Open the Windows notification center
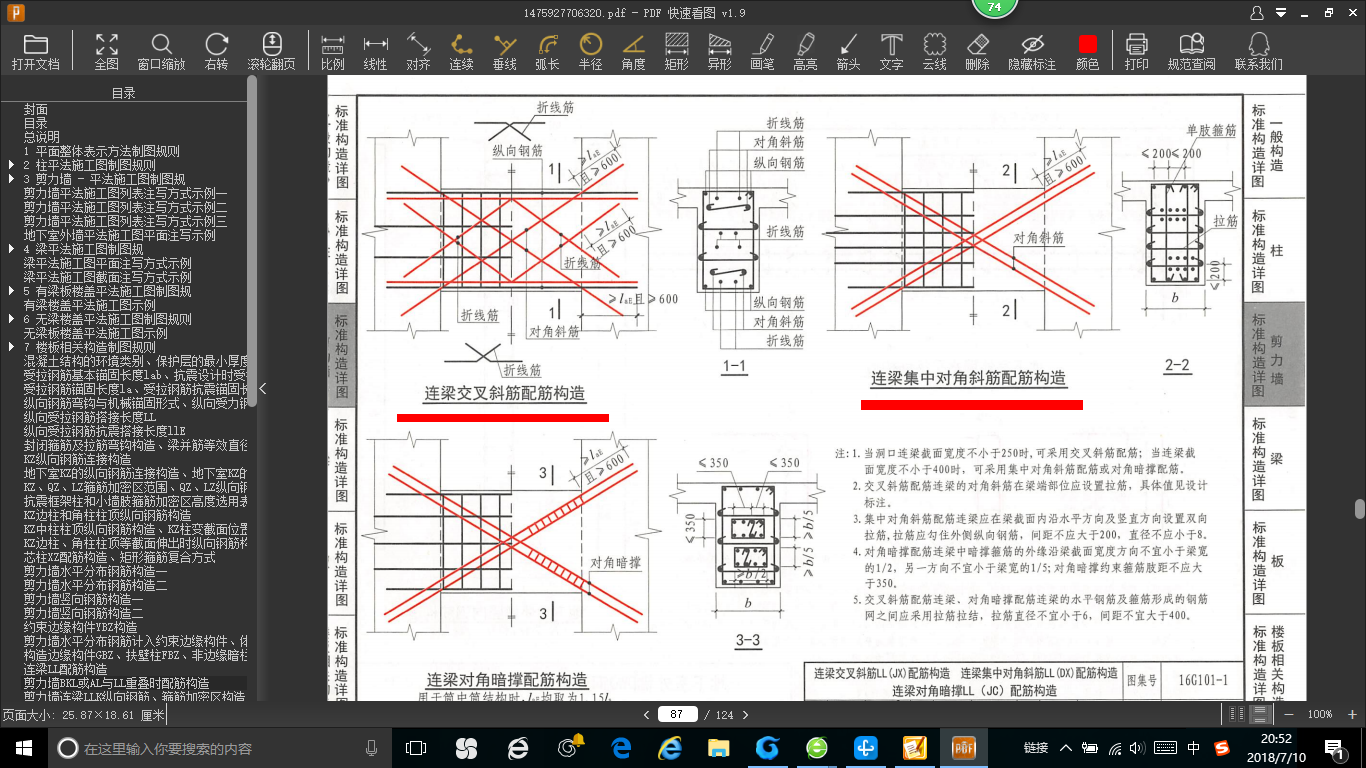Image resolution: width=1366 pixels, height=768 pixels. tap(1333, 748)
